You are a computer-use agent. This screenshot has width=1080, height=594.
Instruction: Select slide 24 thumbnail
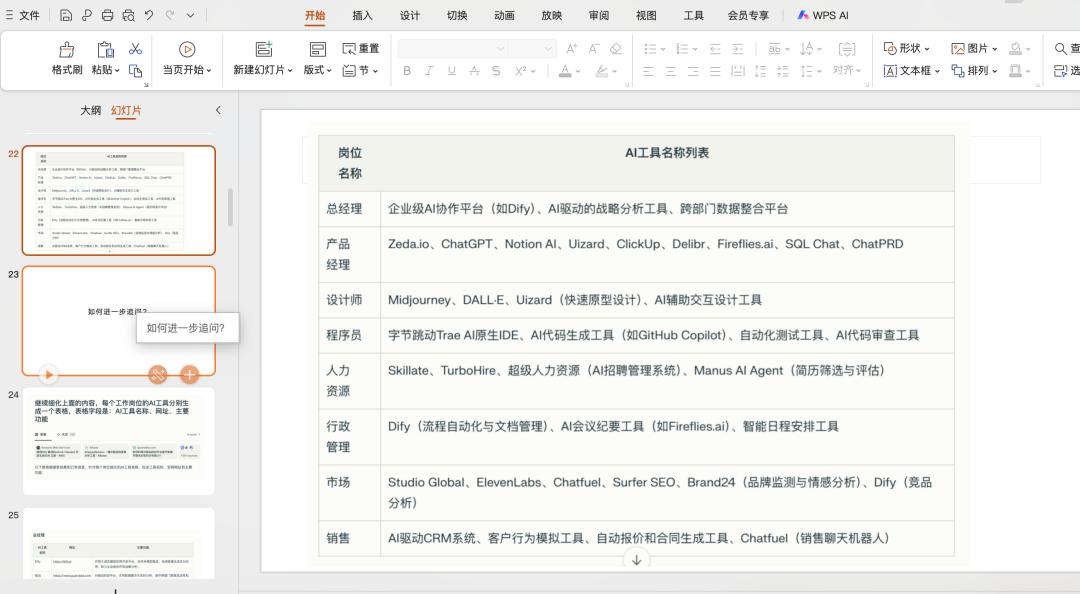pyautogui.click(x=118, y=441)
